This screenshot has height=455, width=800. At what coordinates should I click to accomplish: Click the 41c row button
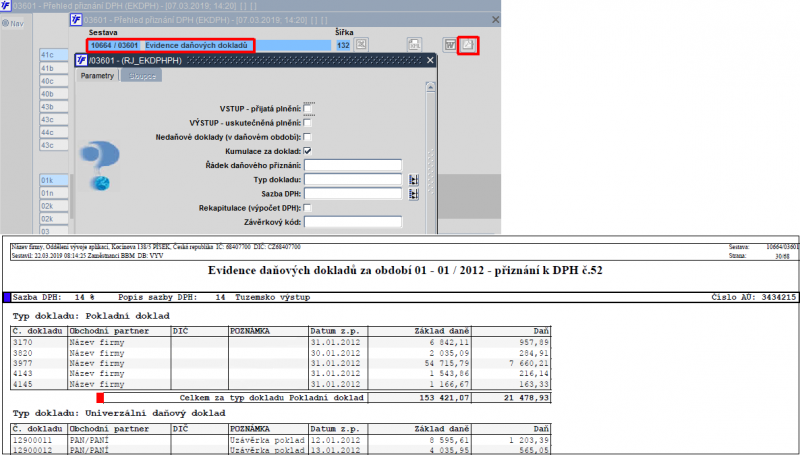(x=54, y=55)
